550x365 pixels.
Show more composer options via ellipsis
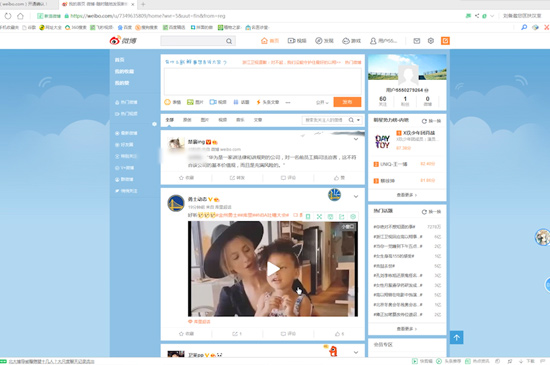(288, 102)
